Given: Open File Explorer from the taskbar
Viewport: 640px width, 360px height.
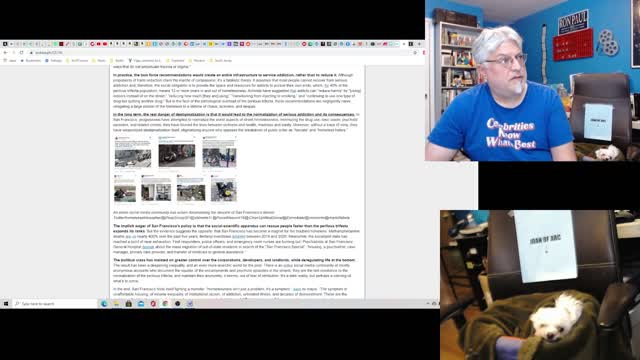Looking at the screenshot, I should tap(116, 304).
